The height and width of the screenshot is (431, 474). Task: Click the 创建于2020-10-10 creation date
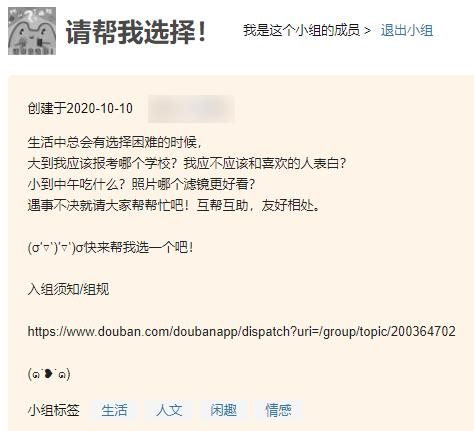point(80,108)
